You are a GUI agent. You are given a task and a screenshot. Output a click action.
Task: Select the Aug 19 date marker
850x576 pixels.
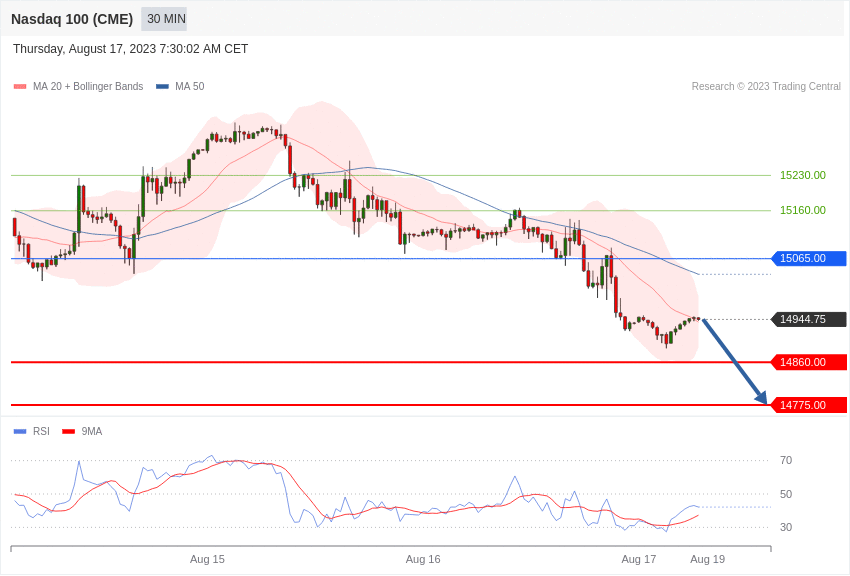[707, 559]
